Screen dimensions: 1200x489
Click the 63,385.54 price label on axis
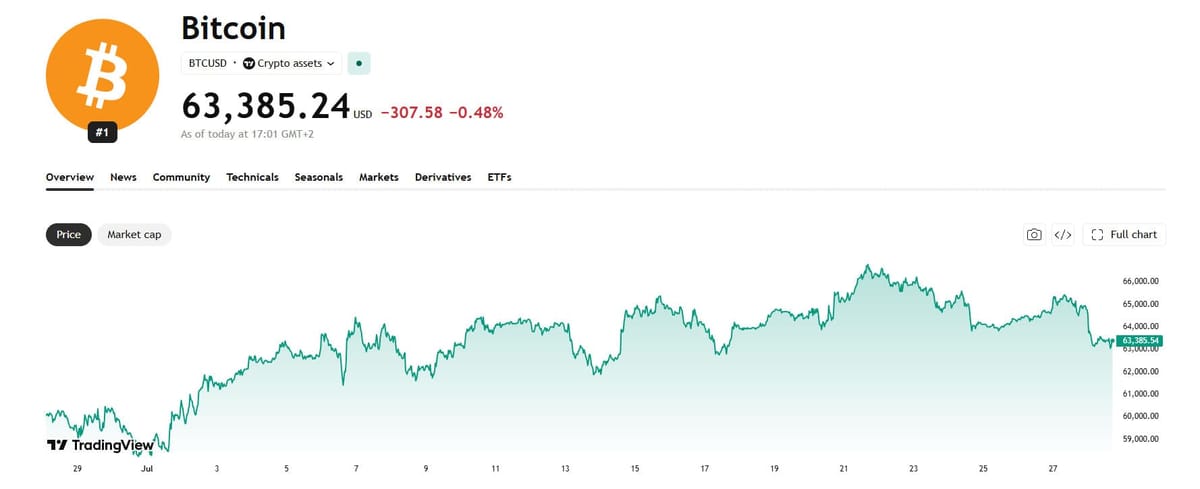(1139, 341)
